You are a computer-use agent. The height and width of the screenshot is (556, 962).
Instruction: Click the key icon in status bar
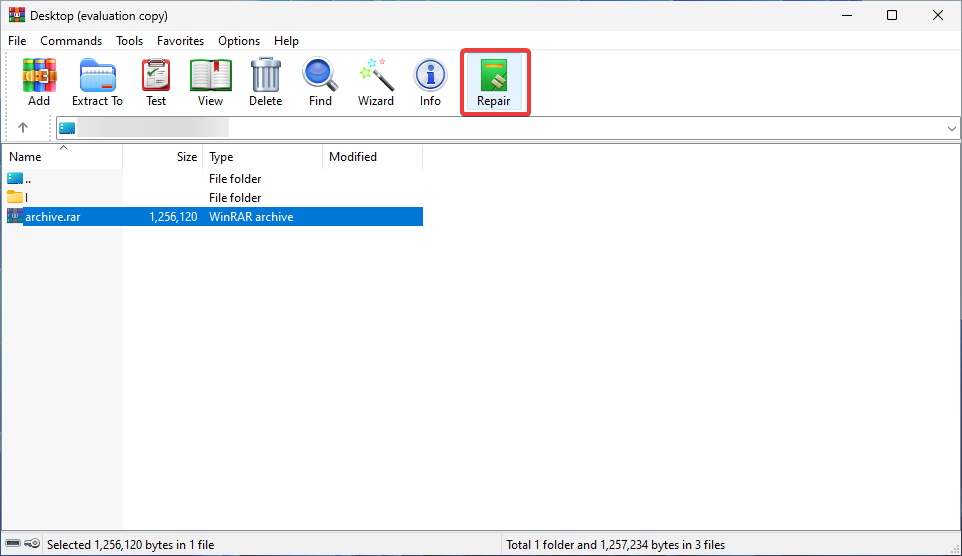32,544
